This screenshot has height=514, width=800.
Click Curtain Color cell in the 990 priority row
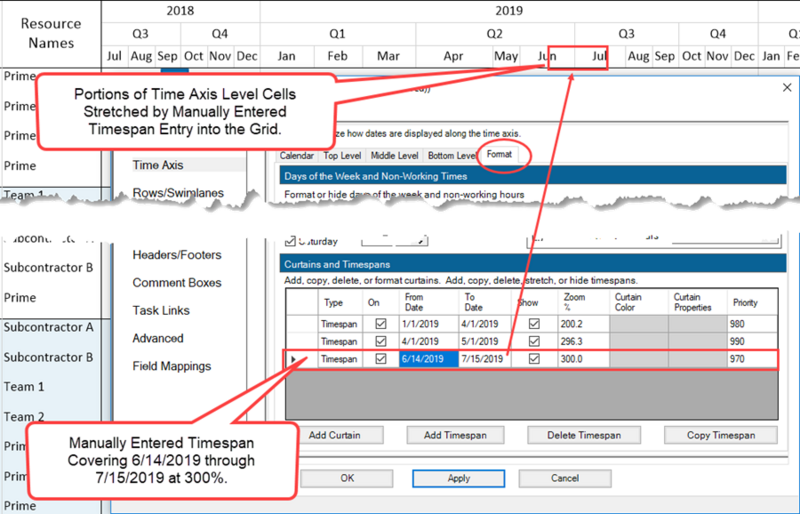[638, 341]
